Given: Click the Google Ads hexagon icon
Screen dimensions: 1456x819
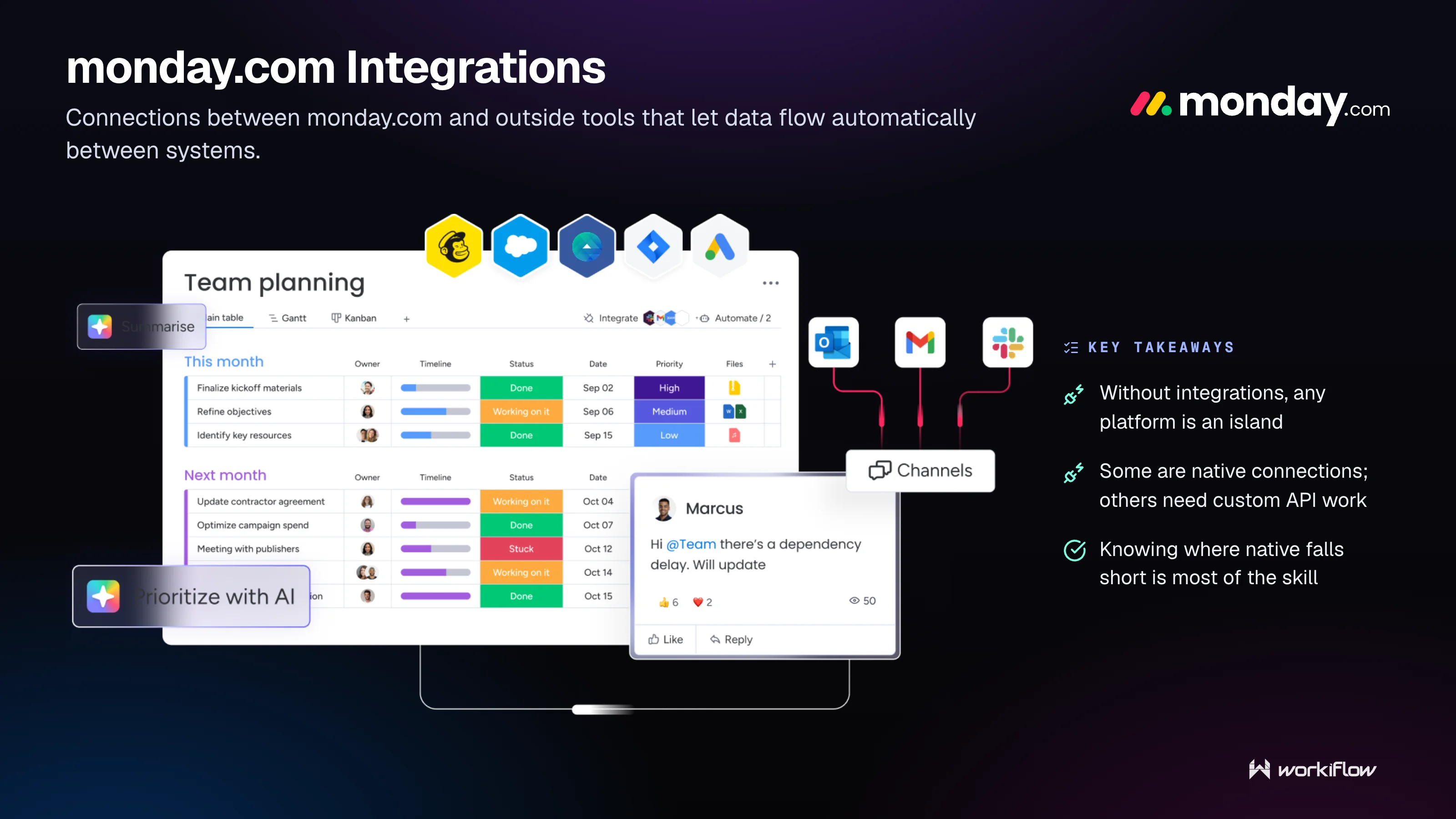Looking at the screenshot, I should pyautogui.click(x=719, y=247).
